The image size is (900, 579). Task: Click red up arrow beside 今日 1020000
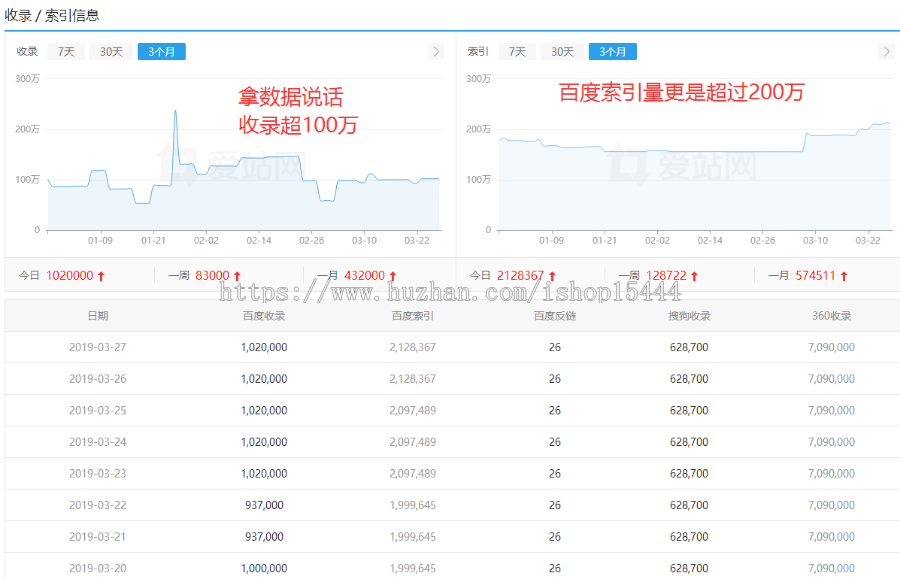(101, 276)
